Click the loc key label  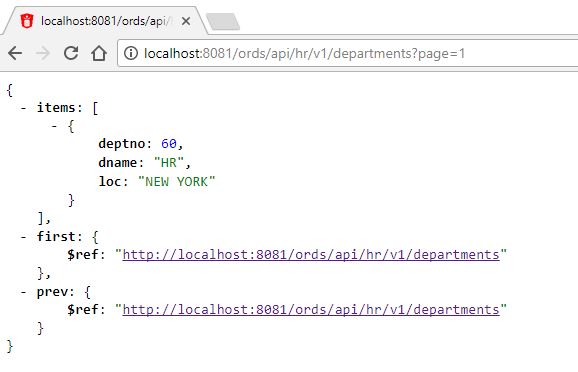(109, 182)
